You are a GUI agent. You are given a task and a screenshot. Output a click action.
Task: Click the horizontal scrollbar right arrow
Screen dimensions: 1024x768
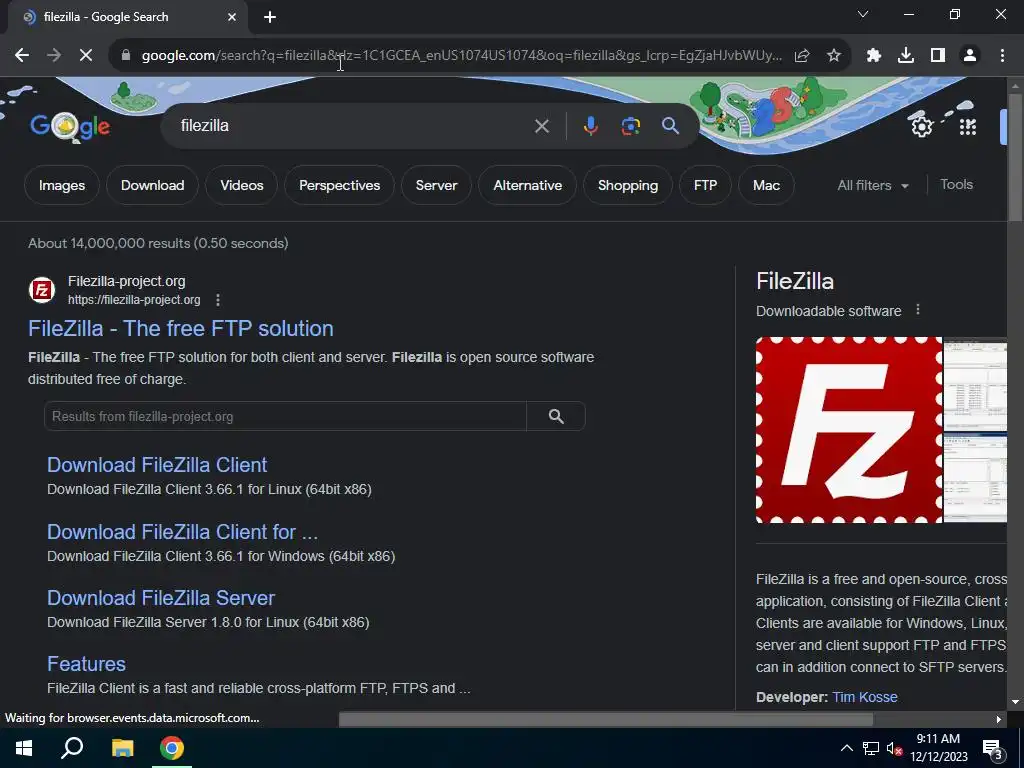(999, 719)
